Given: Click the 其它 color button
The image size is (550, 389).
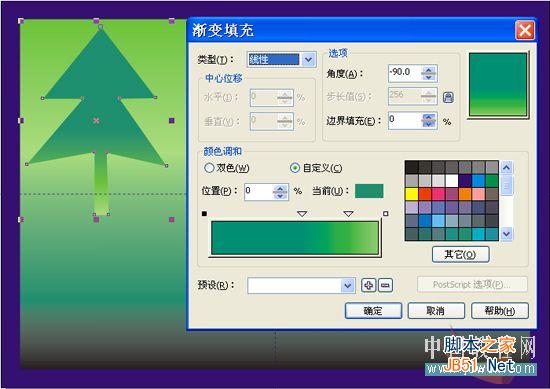Looking at the screenshot, I should click(461, 254).
